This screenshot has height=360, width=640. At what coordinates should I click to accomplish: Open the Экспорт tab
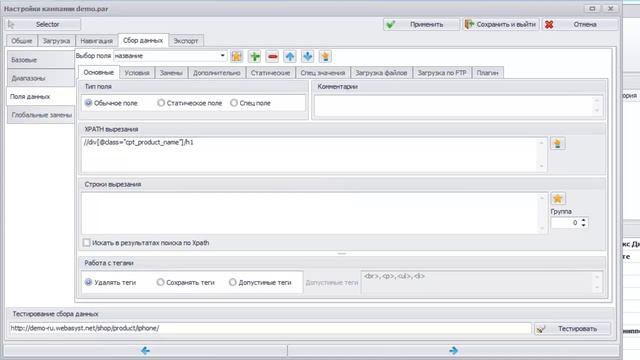[x=186, y=41]
